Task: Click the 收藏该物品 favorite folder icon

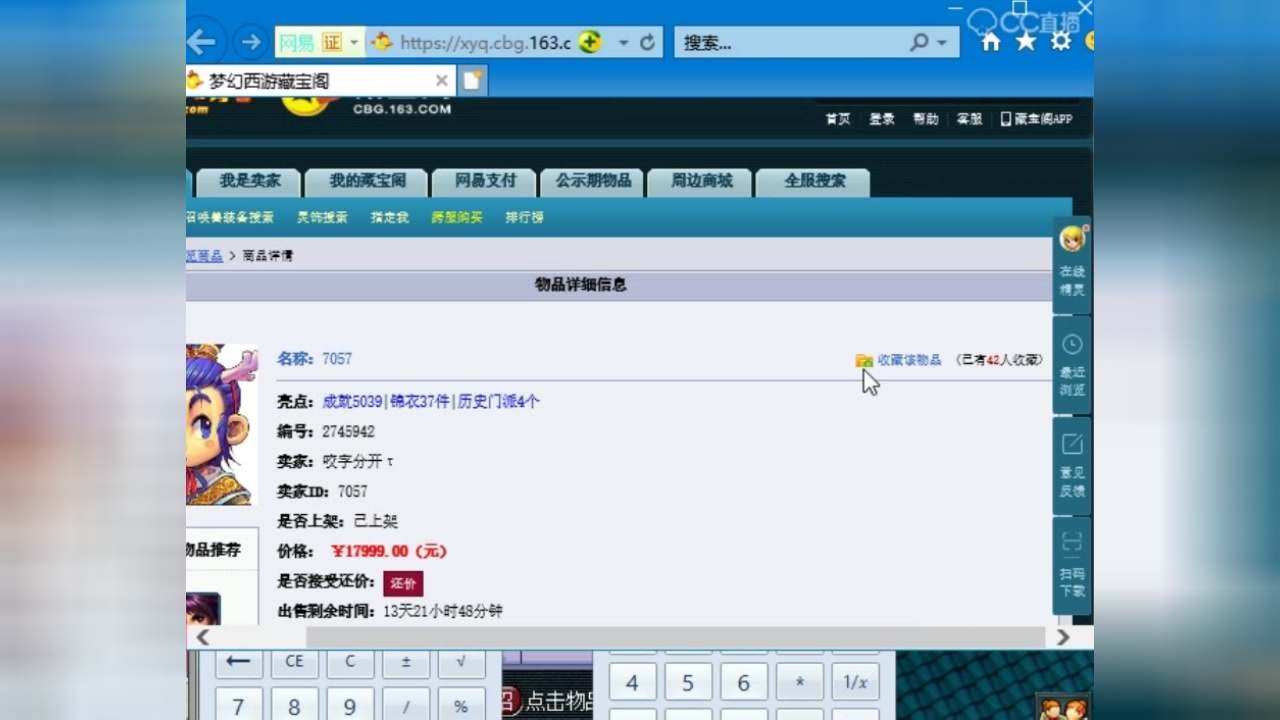Action: (864, 360)
